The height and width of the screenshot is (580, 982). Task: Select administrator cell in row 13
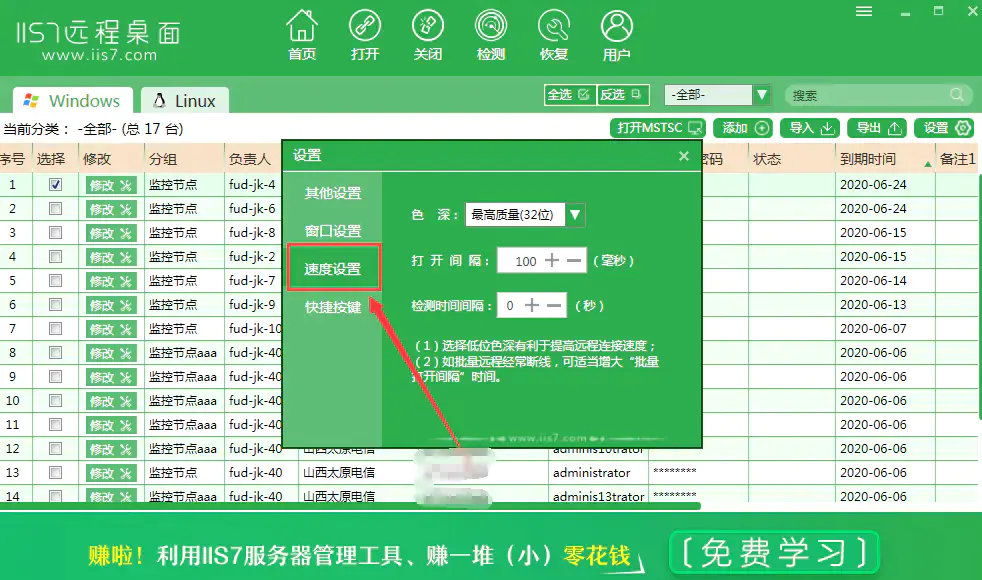click(598, 473)
